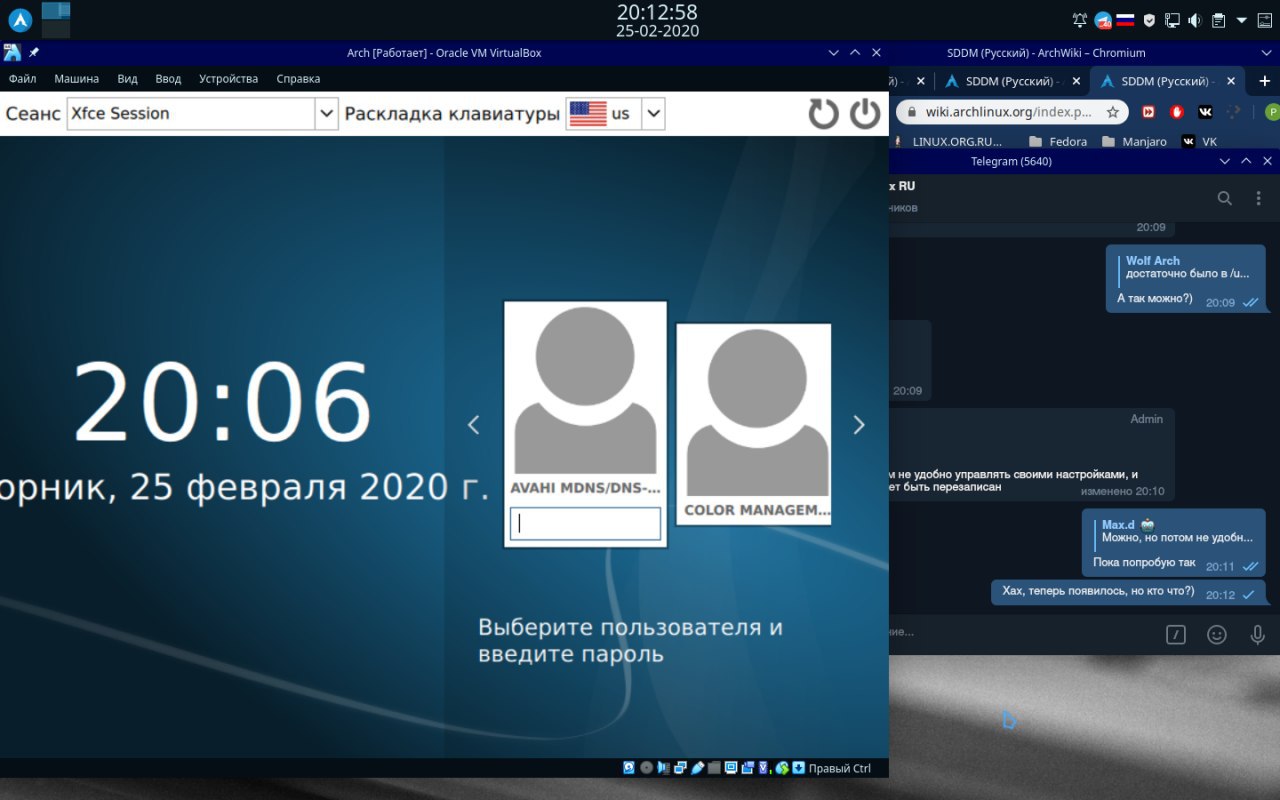Open notifications bell in system tray
The width and height of the screenshot is (1280, 800).
(1080, 20)
